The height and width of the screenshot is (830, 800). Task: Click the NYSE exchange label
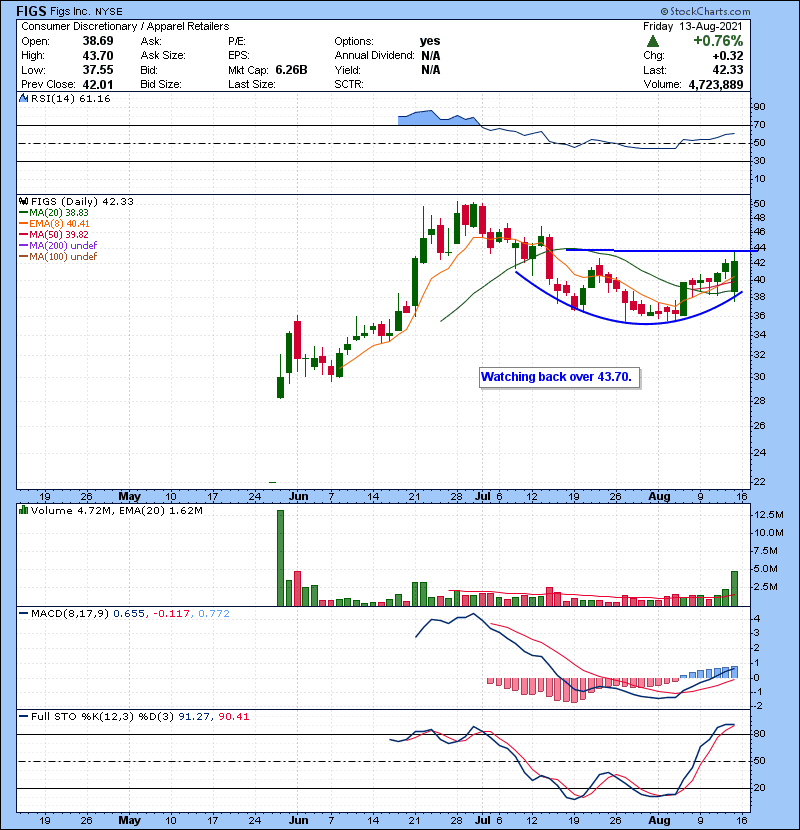(109, 12)
